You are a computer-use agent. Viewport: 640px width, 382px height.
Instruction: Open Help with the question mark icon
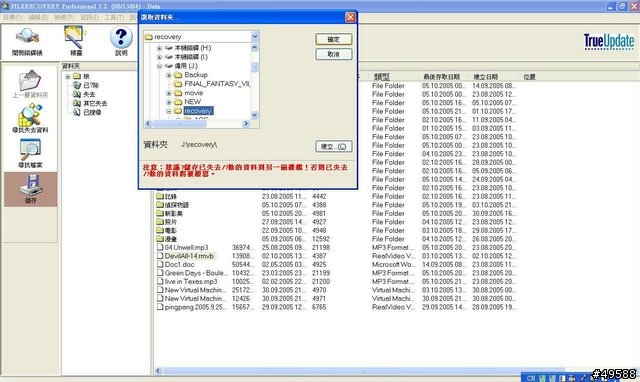[x=121, y=38]
